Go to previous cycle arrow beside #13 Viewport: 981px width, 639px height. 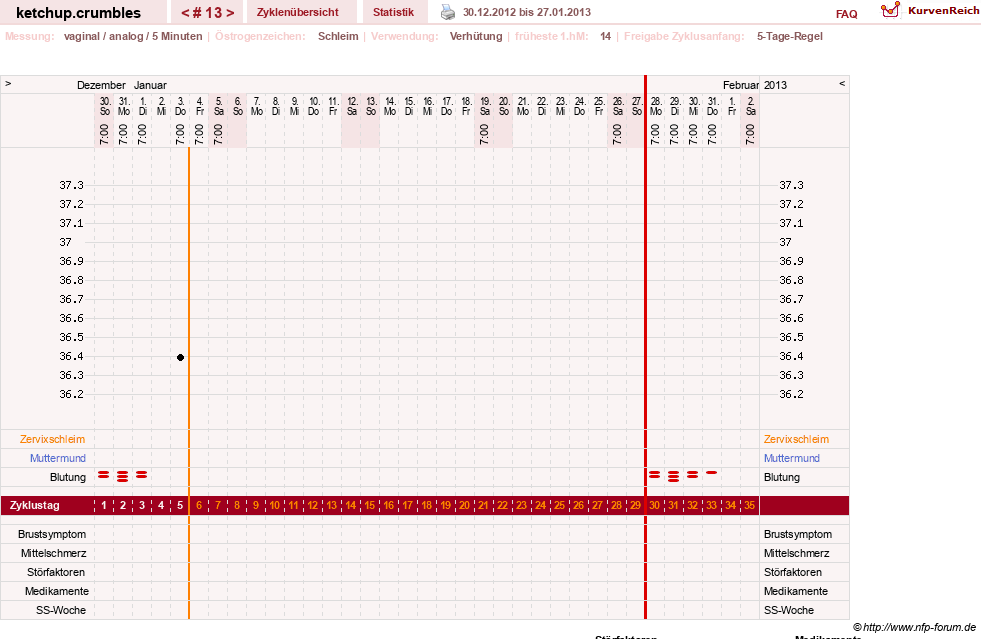click(185, 13)
